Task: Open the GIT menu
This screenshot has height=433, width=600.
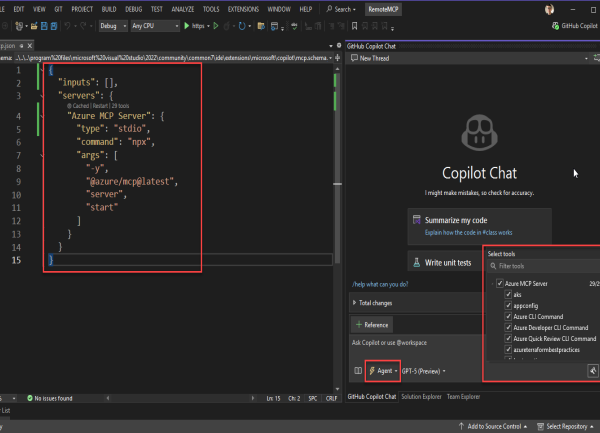Action: [58, 9]
